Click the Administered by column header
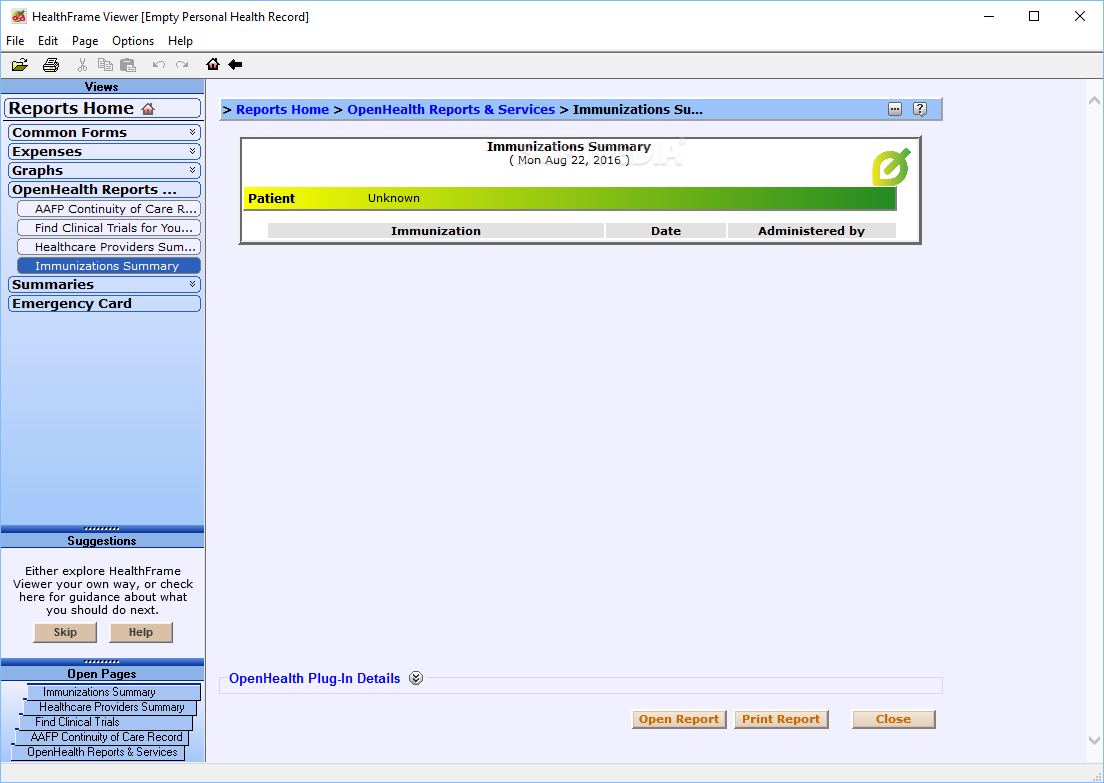The height and width of the screenshot is (783, 1104). [x=812, y=231]
